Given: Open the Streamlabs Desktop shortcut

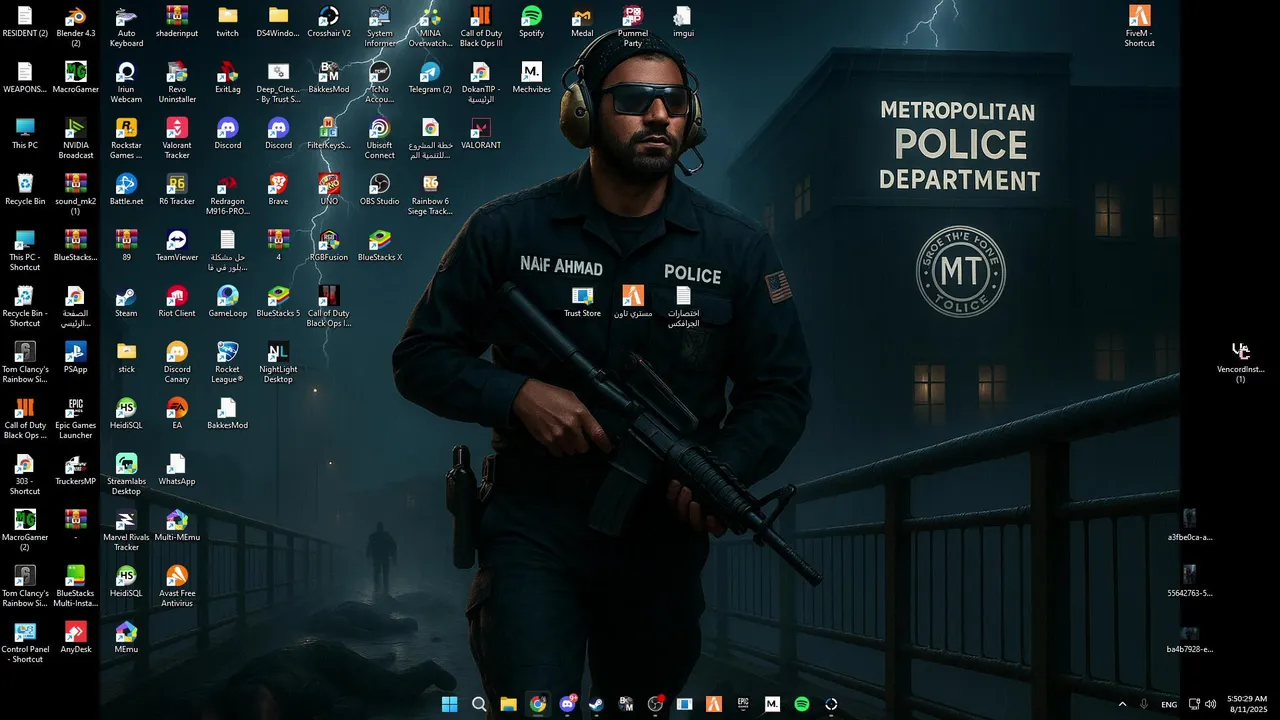Looking at the screenshot, I should point(126,475).
